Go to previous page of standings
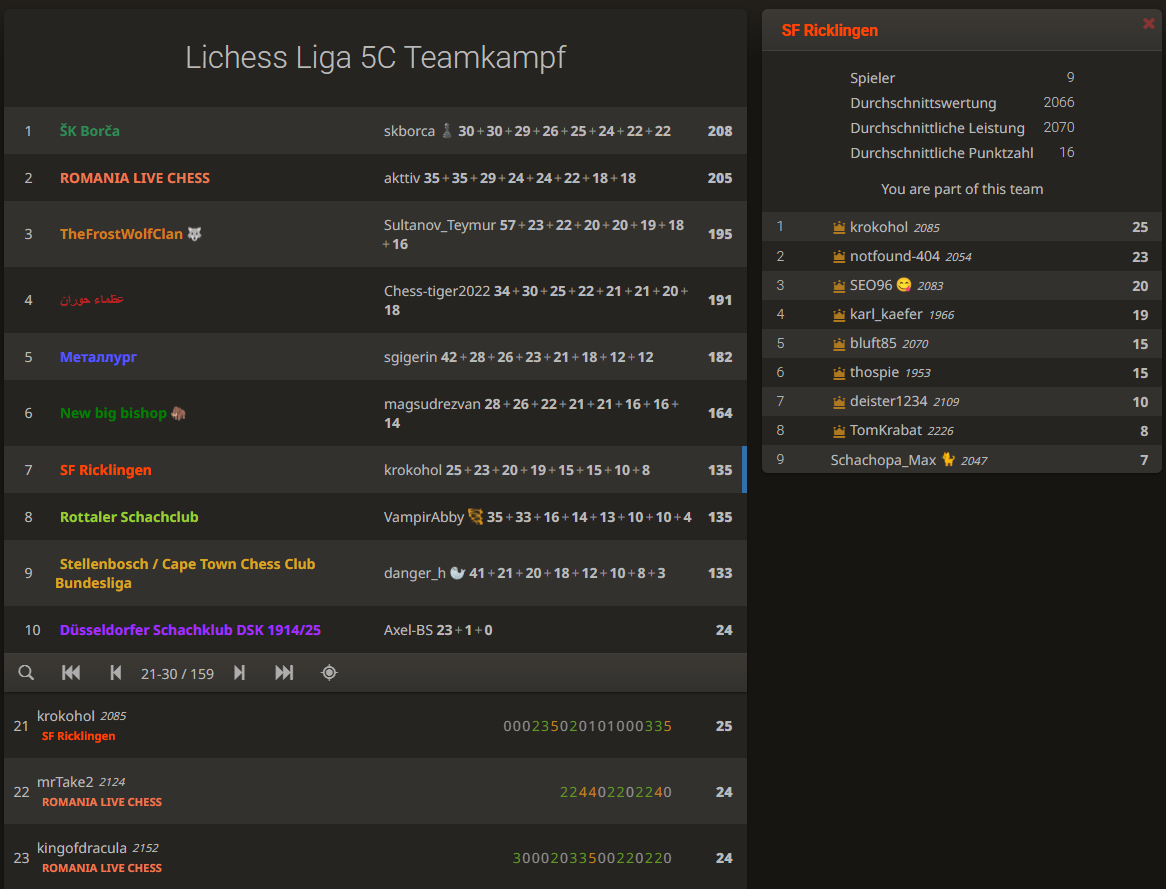This screenshot has height=889, width=1166. (x=115, y=673)
